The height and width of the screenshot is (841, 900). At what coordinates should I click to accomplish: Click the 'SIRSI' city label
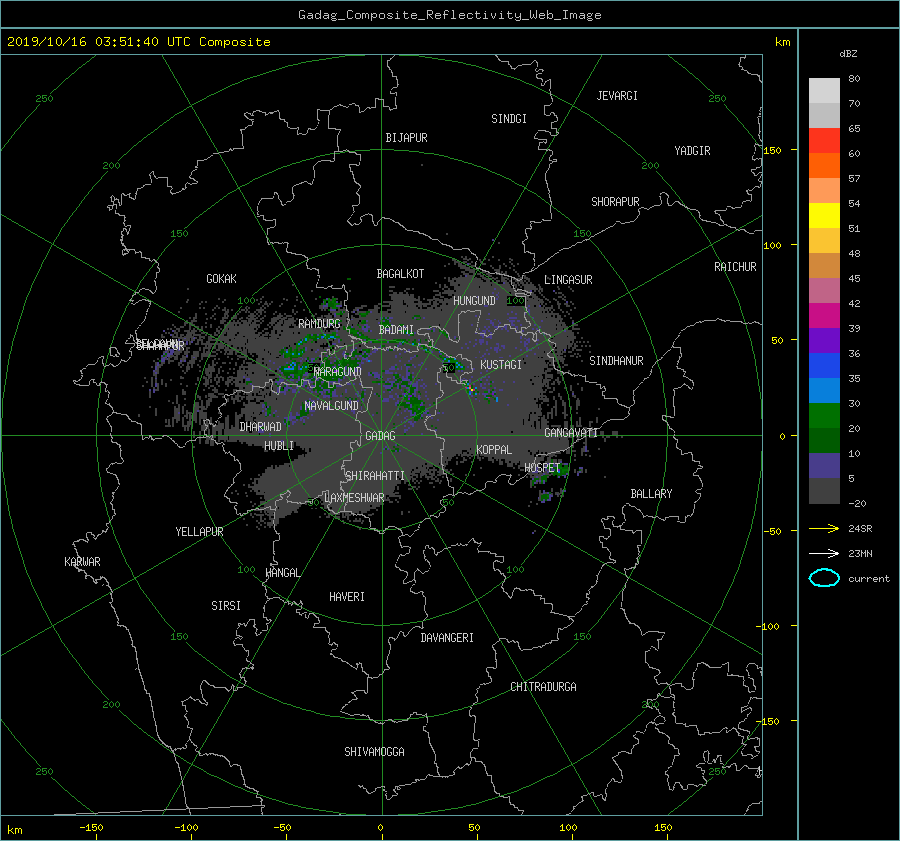click(x=226, y=606)
